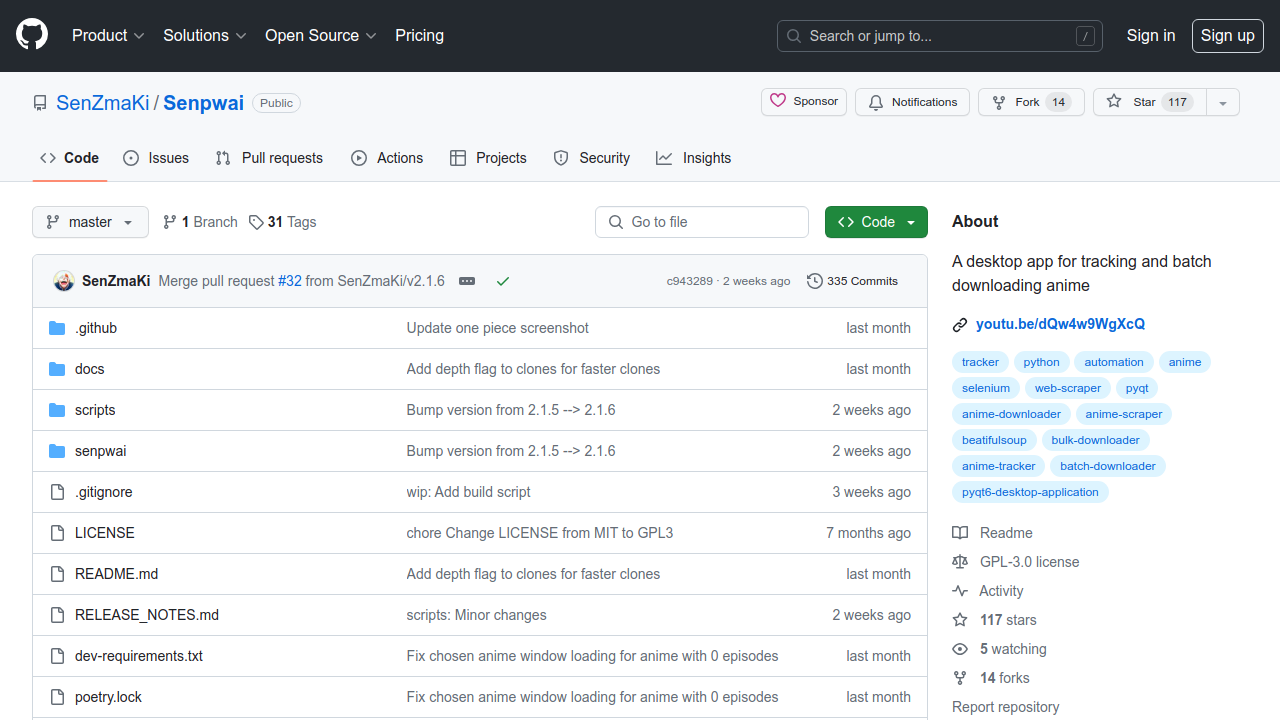Focus the Search or jump to field

(x=940, y=36)
